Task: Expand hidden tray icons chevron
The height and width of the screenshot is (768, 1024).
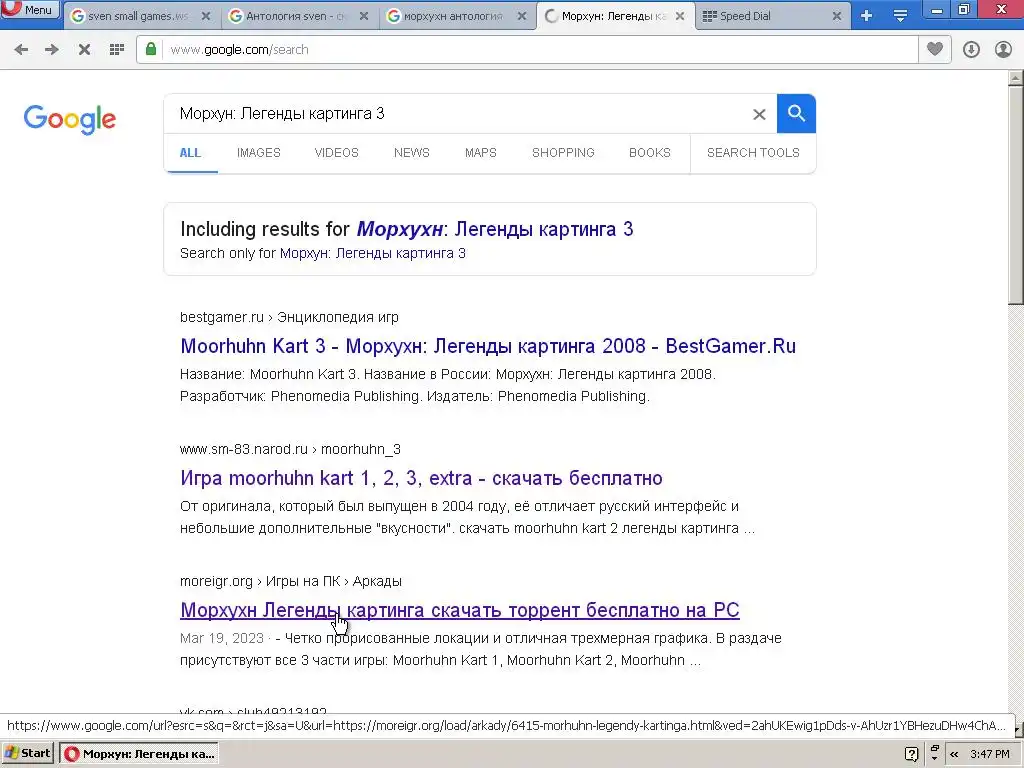Action: point(954,754)
